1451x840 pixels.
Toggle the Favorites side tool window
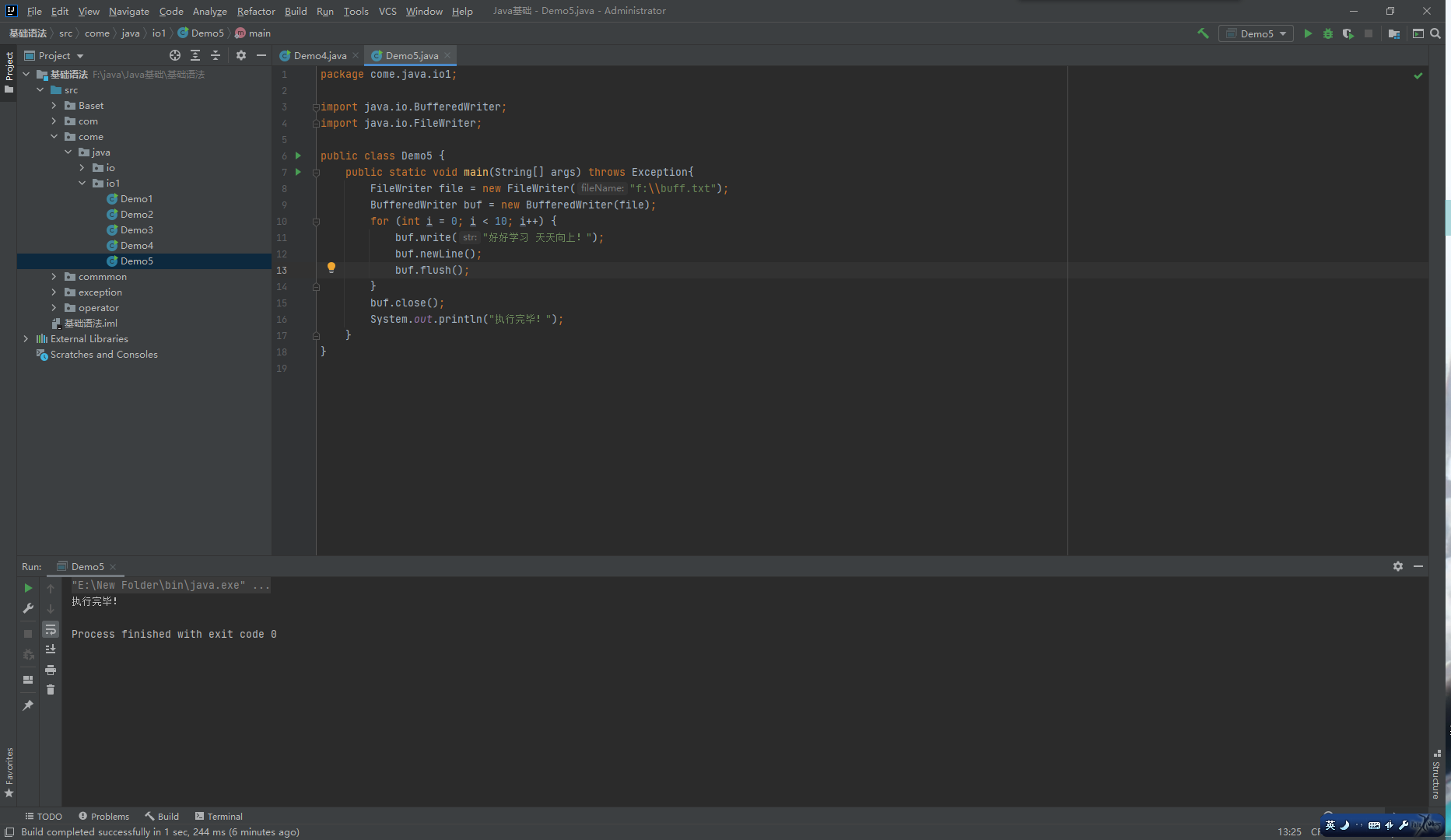(9, 772)
